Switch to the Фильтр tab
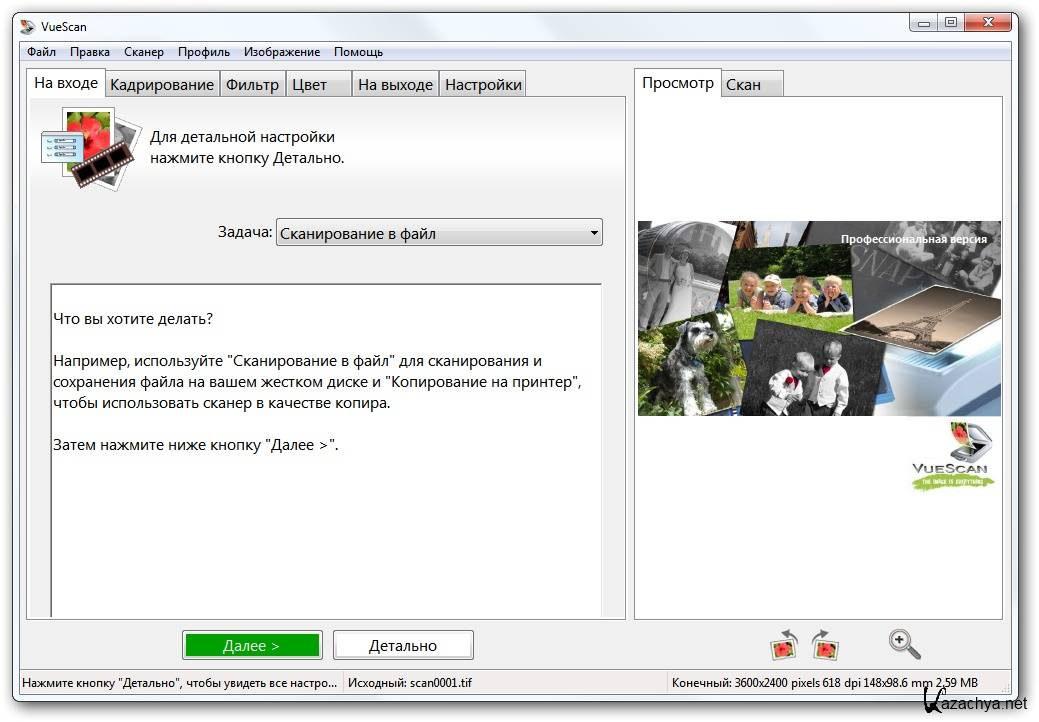Image resolution: width=1039 pixels, height=722 pixels. 252,85
